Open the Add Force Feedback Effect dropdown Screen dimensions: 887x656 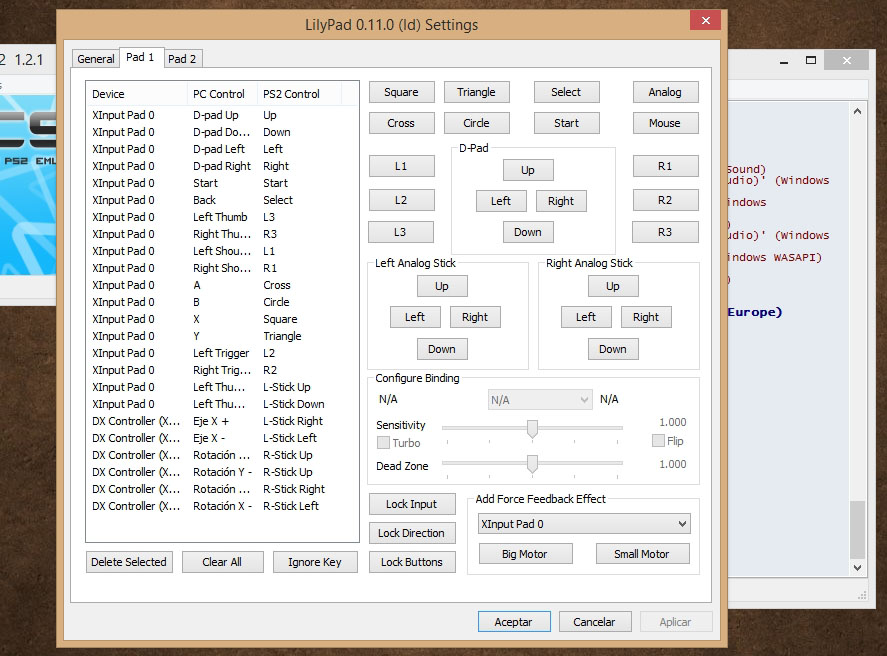(584, 523)
